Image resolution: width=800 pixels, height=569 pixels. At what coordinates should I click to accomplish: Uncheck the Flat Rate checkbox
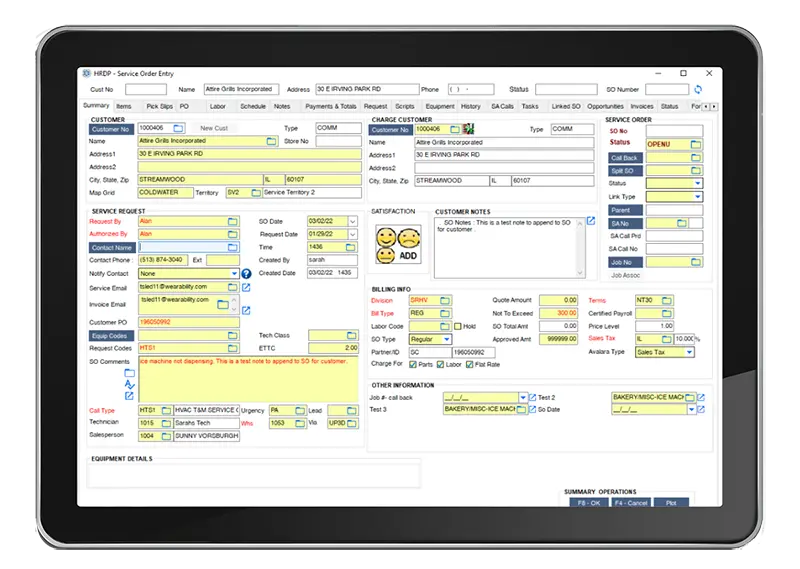tap(469, 364)
